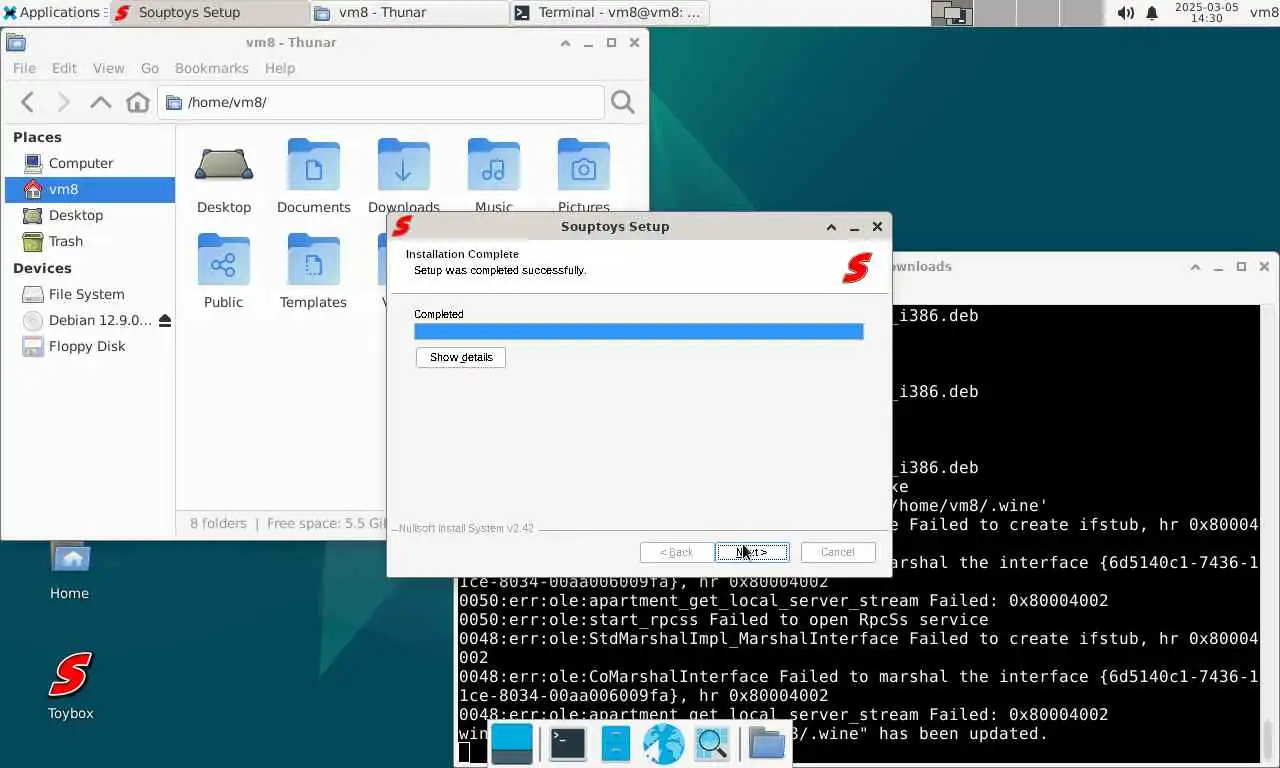1280x768 pixels.
Task: Open the File menu in Thunar
Action: 24,68
